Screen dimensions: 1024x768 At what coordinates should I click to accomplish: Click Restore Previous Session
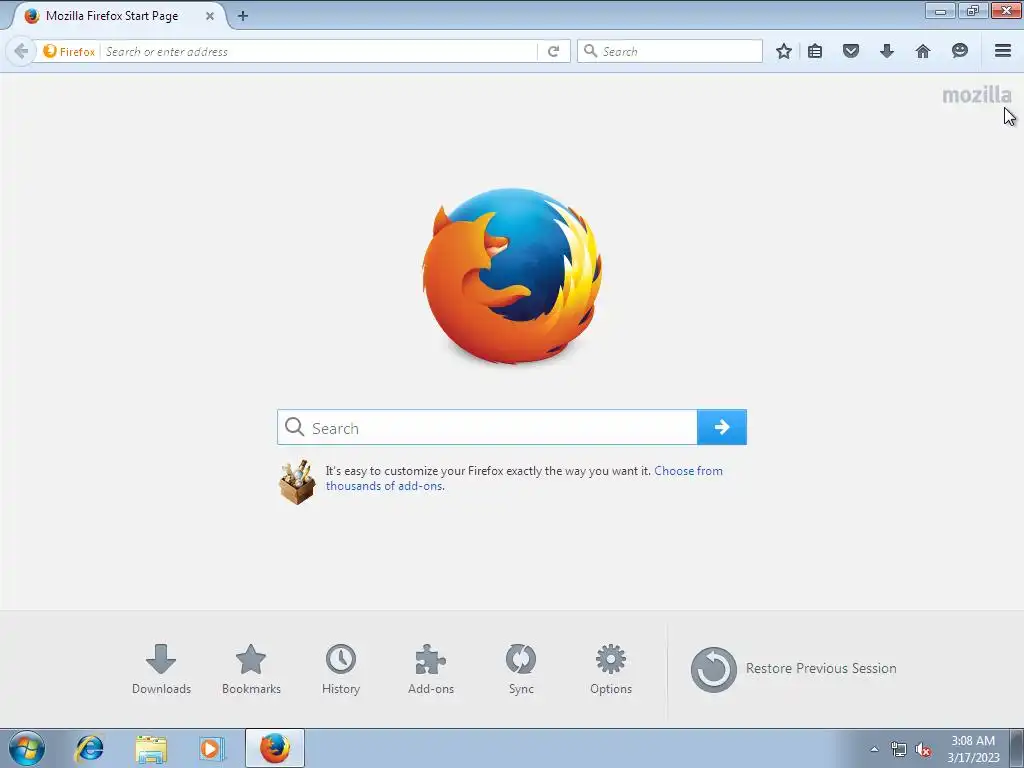point(793,669)
